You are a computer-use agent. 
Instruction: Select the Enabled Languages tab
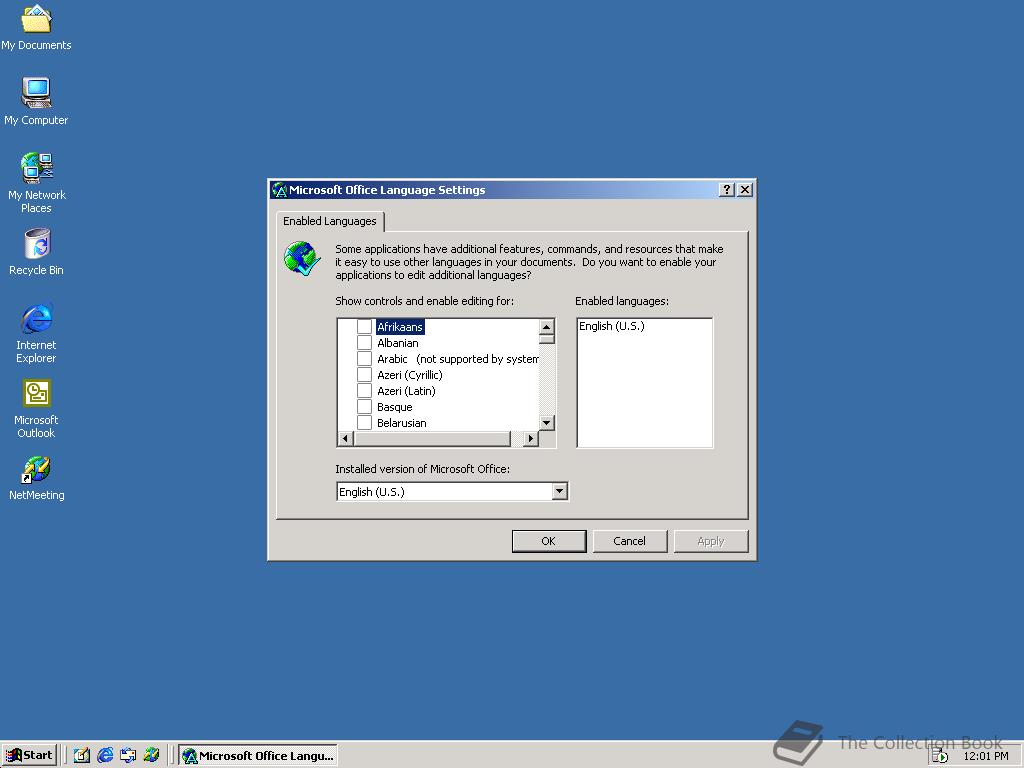pyautogui.click(x=330, y=221)
